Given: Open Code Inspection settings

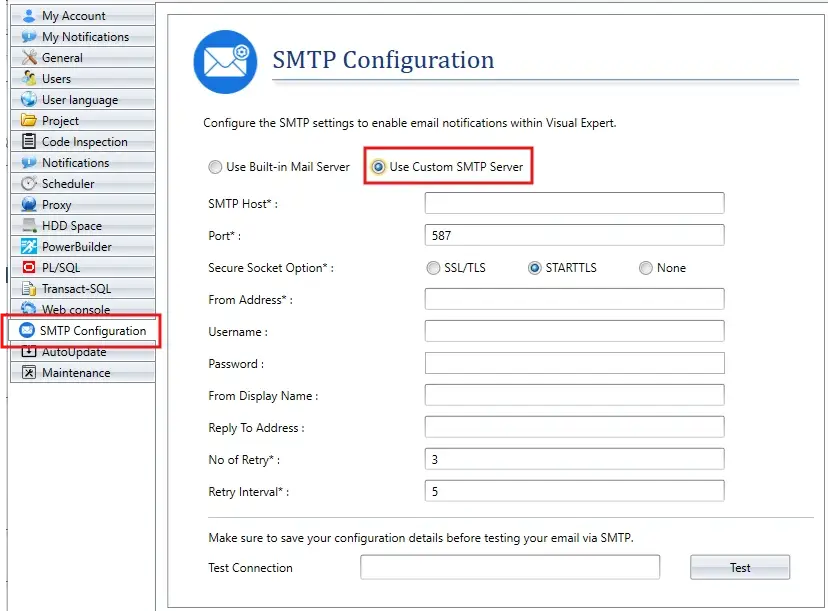Looking at the screenshot, I should point(83,142).
